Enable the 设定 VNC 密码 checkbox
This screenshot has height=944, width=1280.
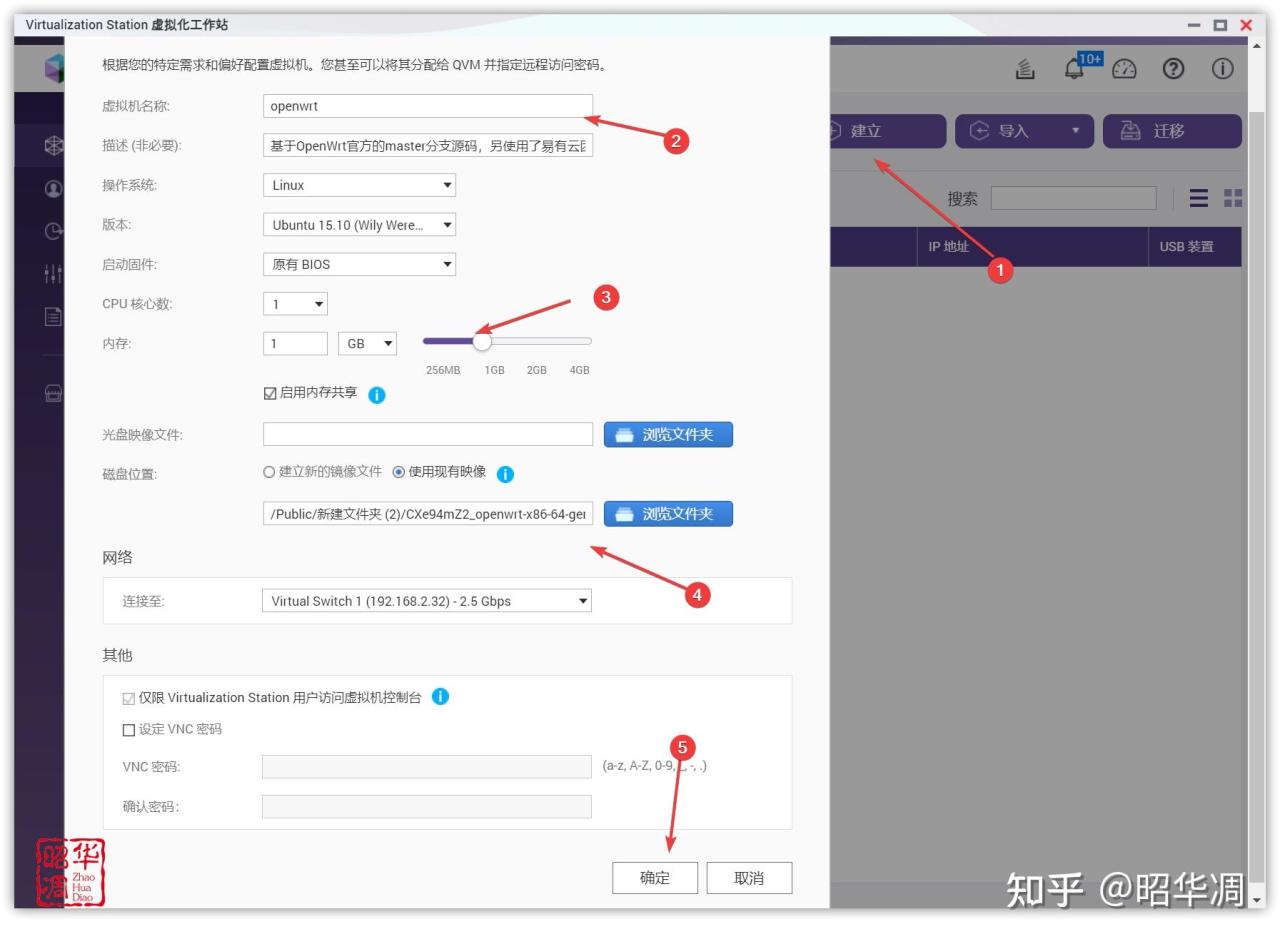(x=128, y=730)
